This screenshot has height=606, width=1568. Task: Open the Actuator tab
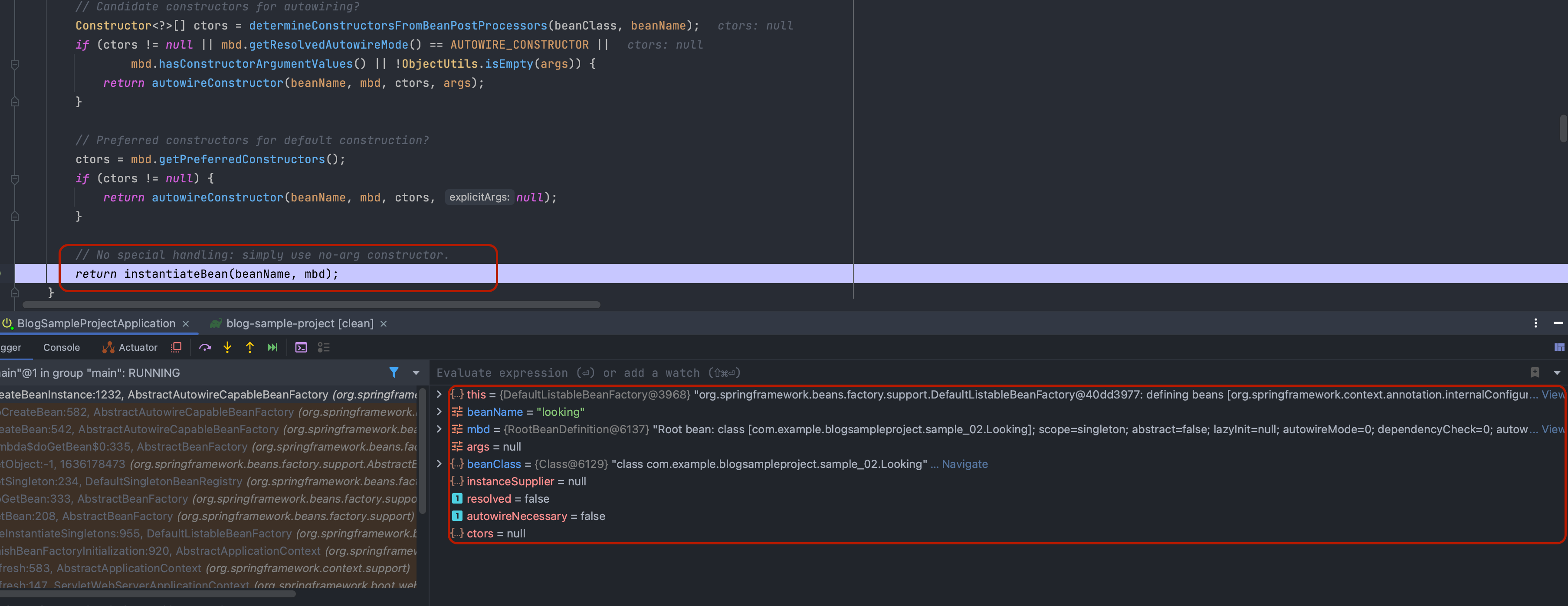pos(130,347)
